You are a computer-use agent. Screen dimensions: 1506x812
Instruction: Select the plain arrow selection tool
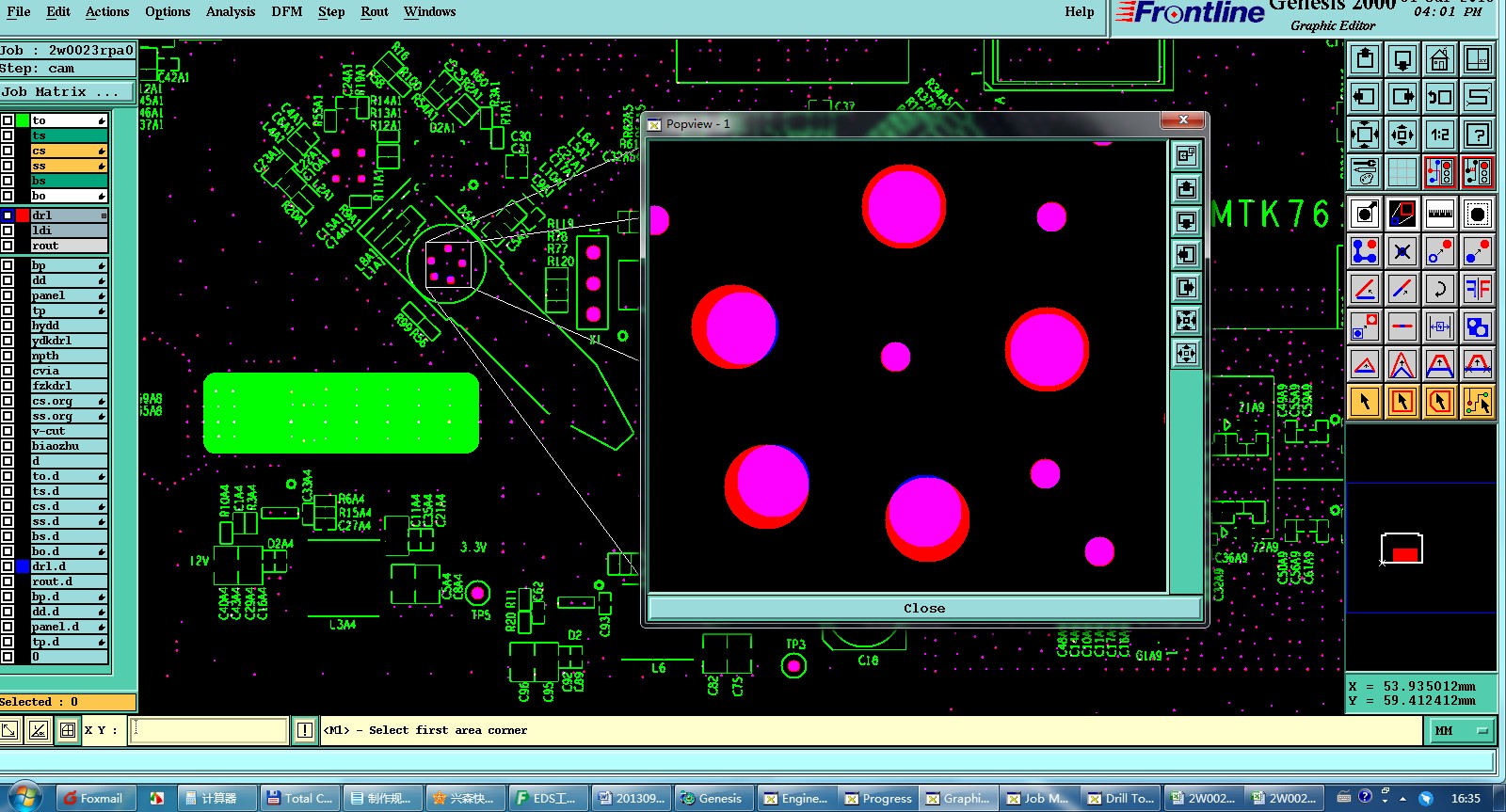pyautogui.click(x=1365, y=402)
